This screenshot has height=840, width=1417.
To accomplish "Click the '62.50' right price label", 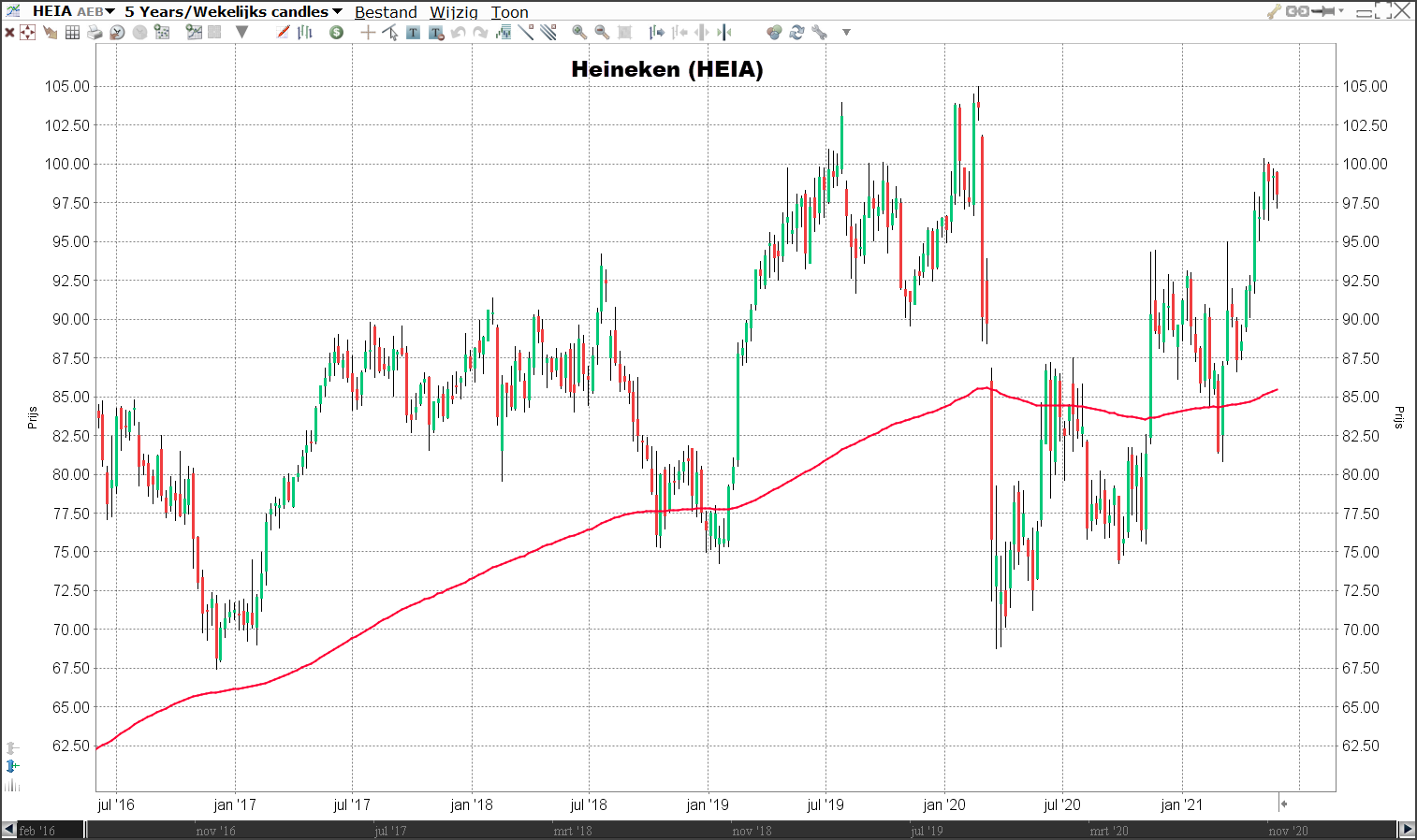I will point(1361,746).
